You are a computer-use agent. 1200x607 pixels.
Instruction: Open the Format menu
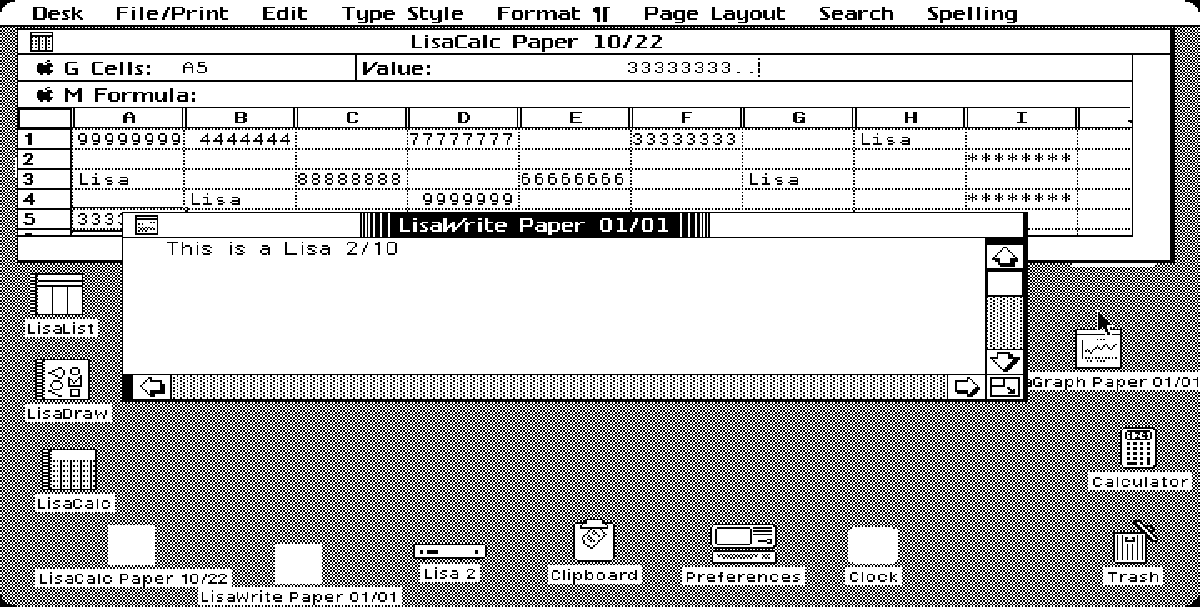(x=553, y=13)
